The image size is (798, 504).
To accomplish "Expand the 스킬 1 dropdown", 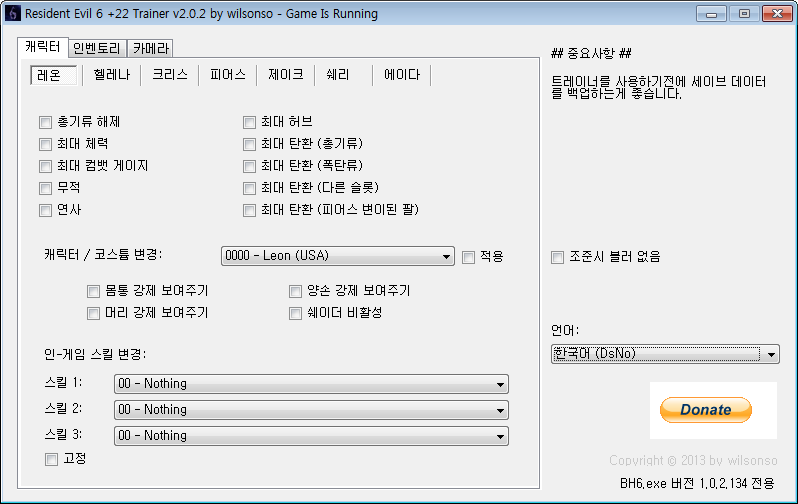I will coord(311,384).
